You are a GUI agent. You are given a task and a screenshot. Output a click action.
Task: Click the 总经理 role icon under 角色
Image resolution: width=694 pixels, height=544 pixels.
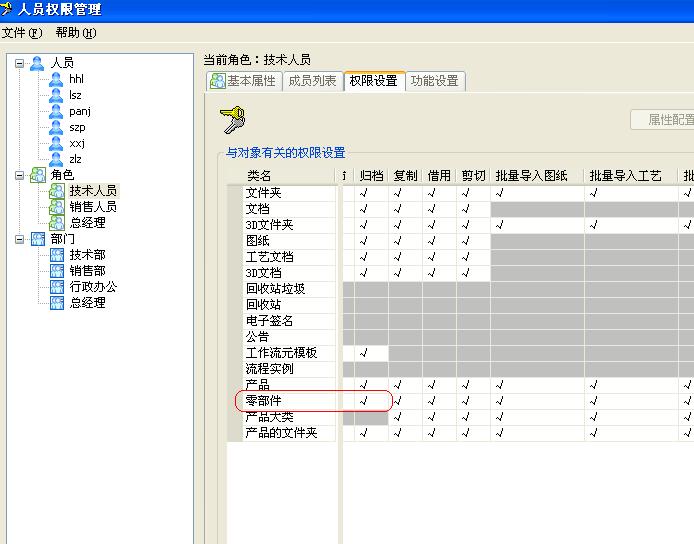(57, 223)
